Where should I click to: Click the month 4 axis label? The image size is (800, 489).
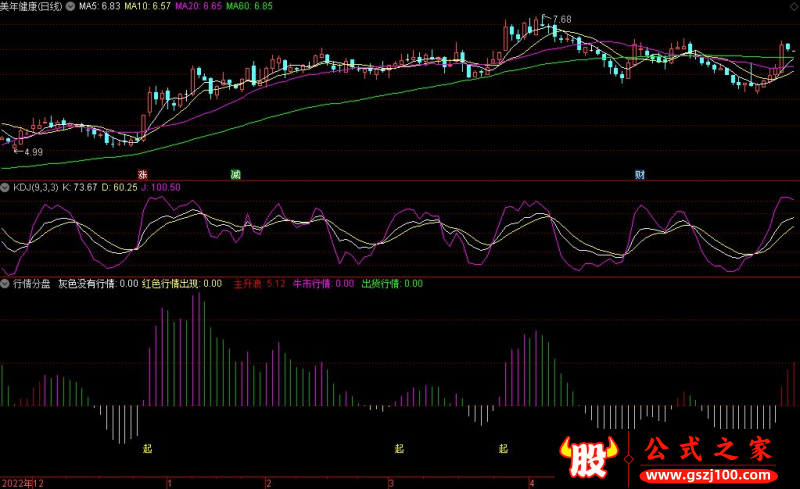coord(532,483)
